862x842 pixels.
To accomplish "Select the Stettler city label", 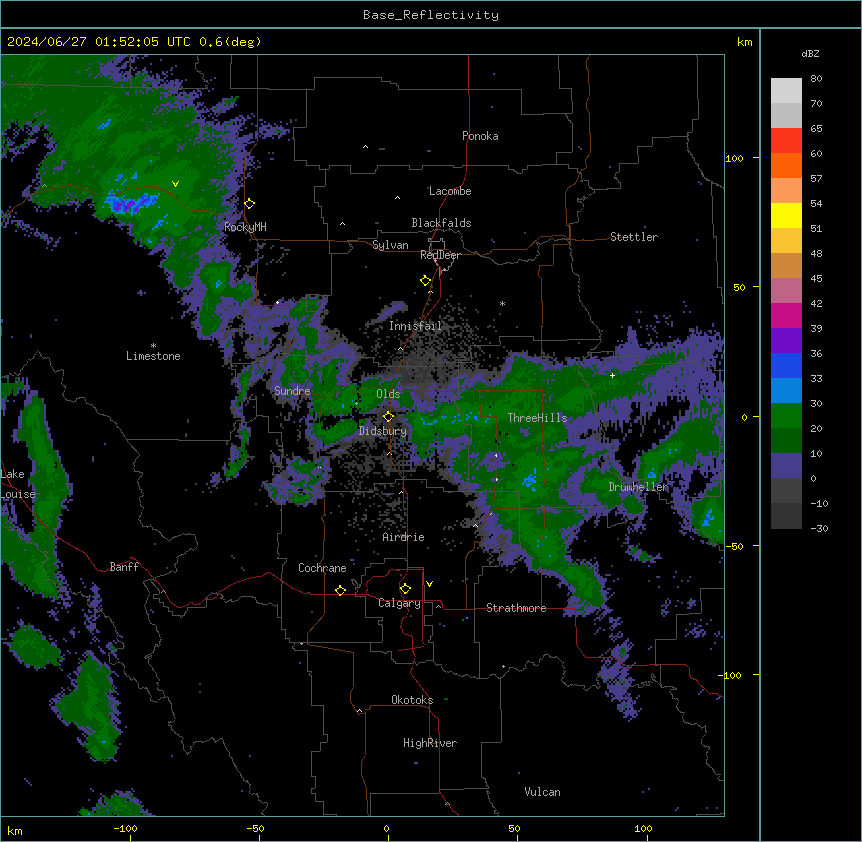I will coord(634,237).
